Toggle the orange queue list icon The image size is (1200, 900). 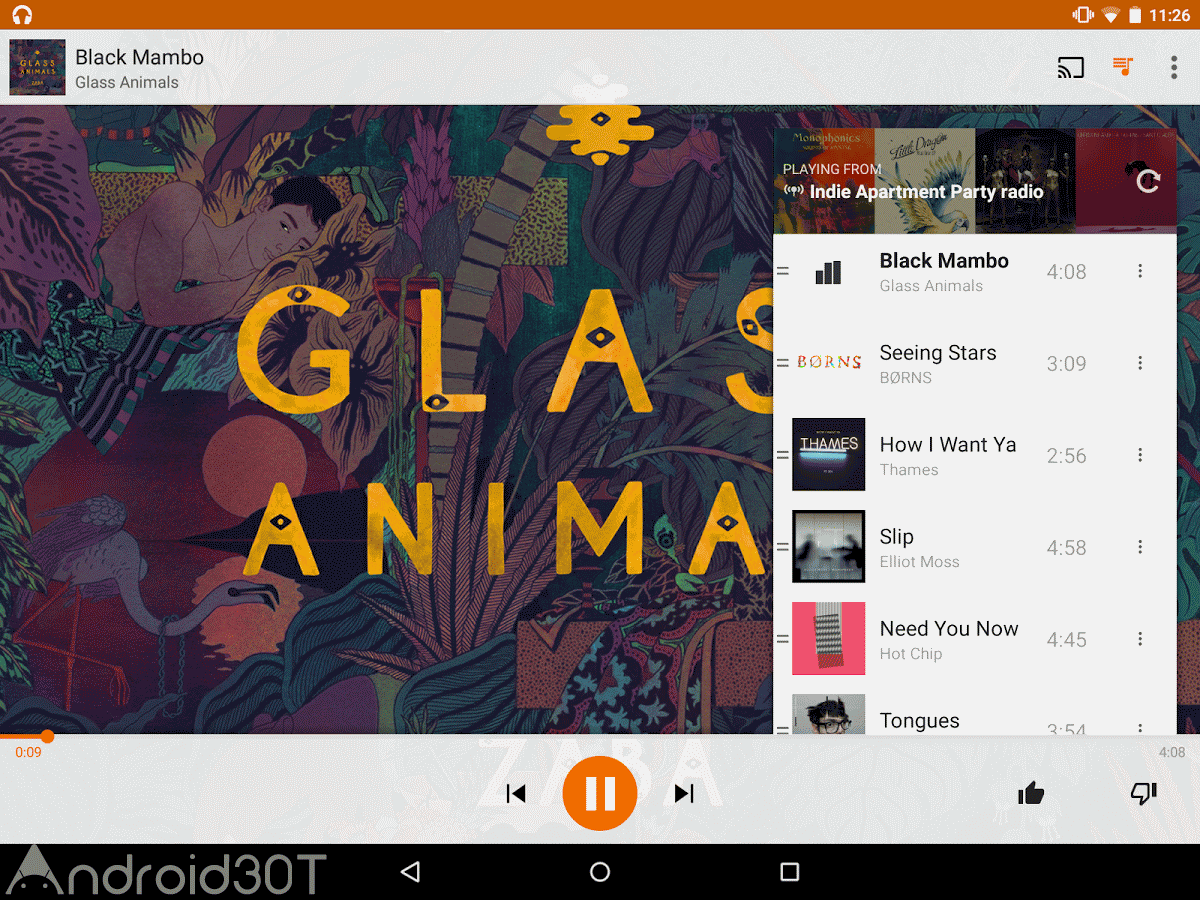pos(1123,67)
